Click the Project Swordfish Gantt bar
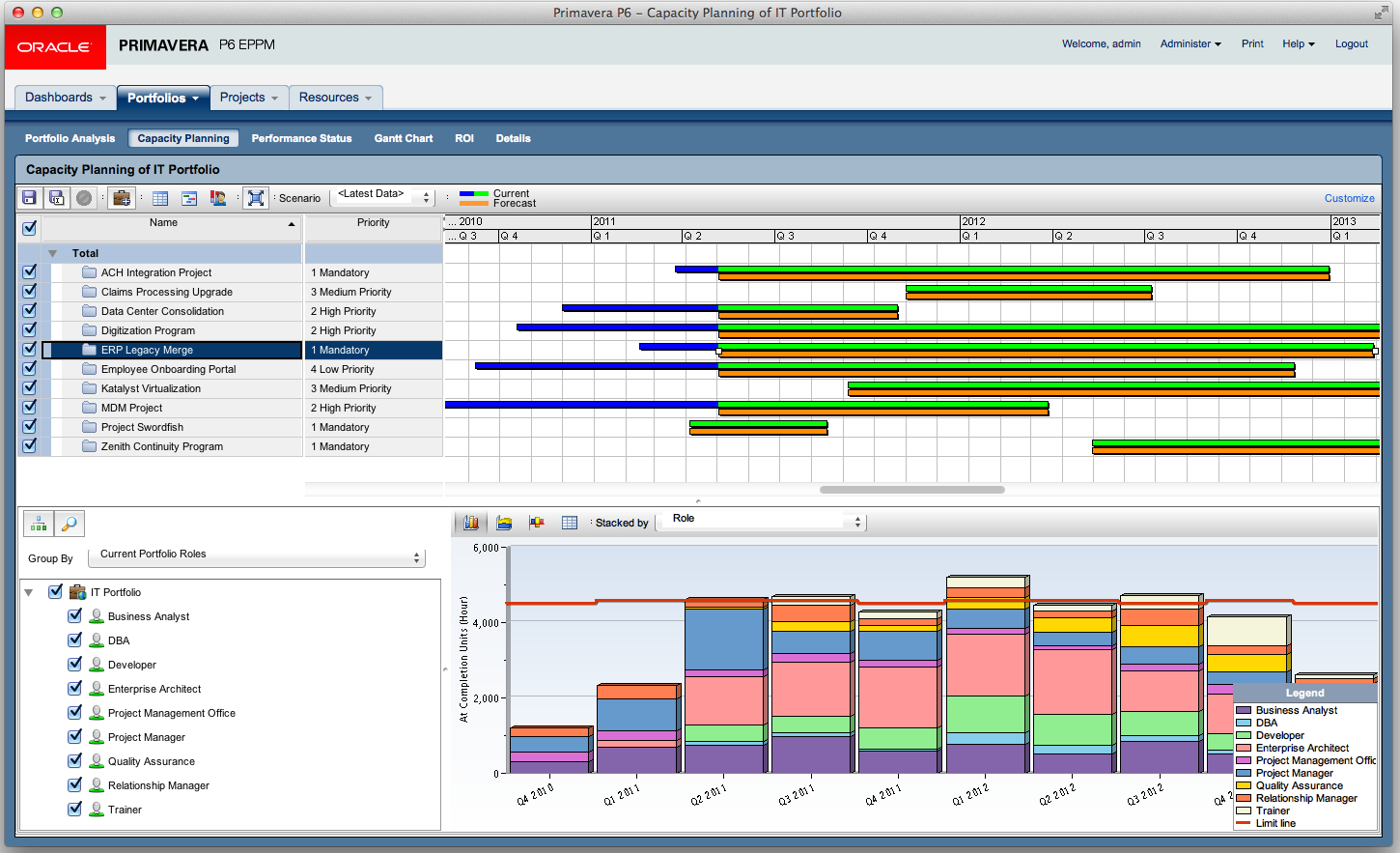The width and height of the screenshot is (1400, 853). point(759,427)
